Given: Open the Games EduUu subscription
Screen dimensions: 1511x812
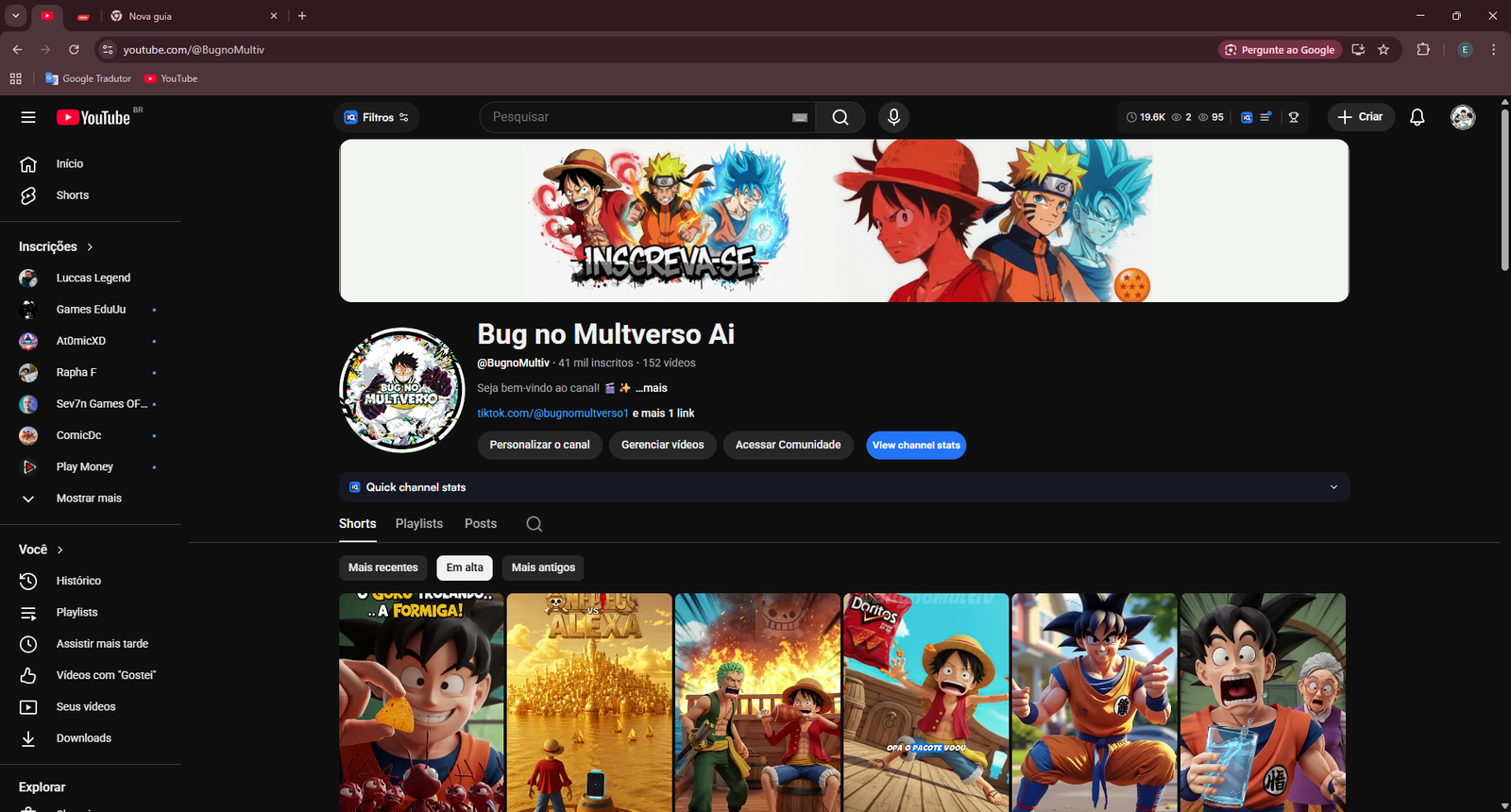Looking at the screenshot, I should (91, 310).
